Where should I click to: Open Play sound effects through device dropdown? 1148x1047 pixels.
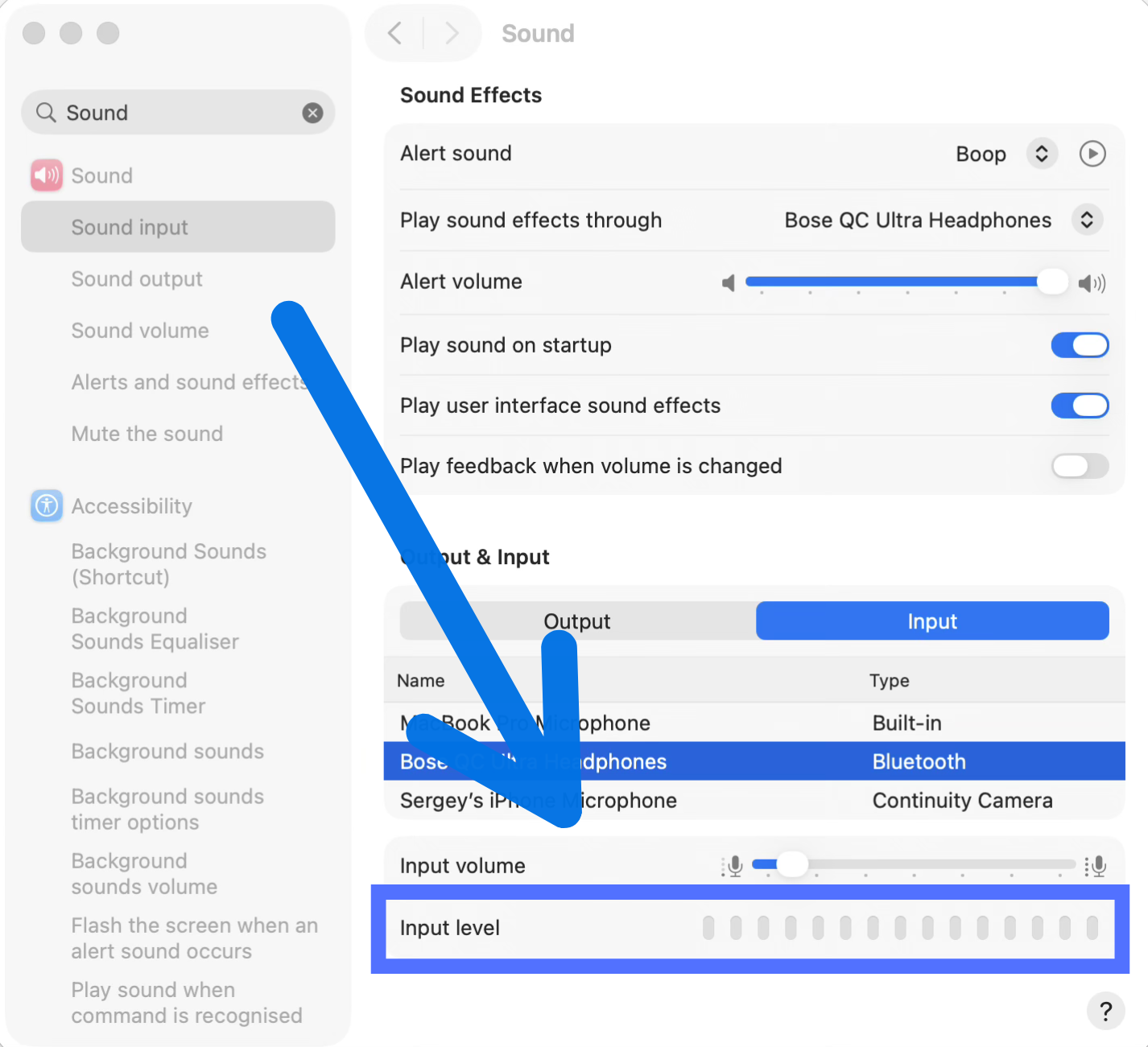coord(1087,220)
